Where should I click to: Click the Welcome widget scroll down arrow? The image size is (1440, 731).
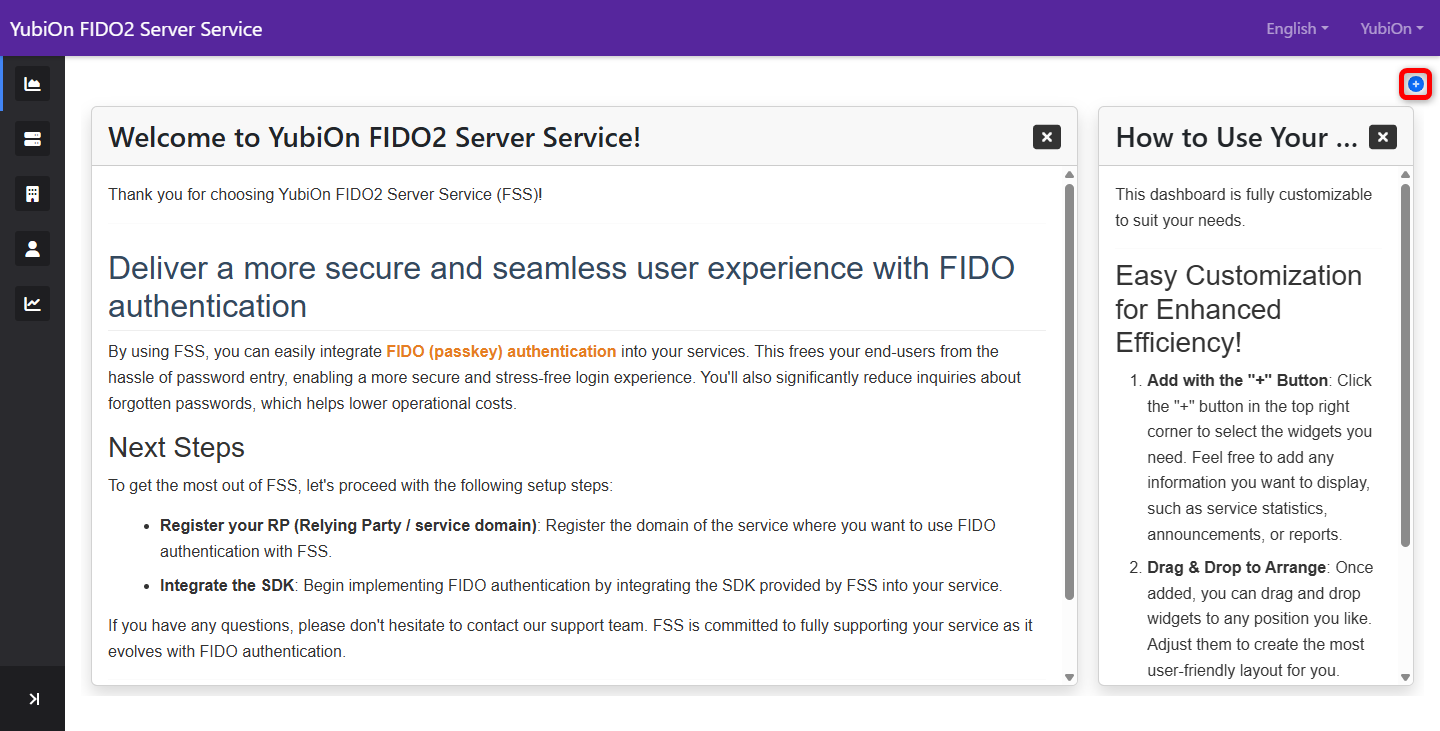[1069, 677]
